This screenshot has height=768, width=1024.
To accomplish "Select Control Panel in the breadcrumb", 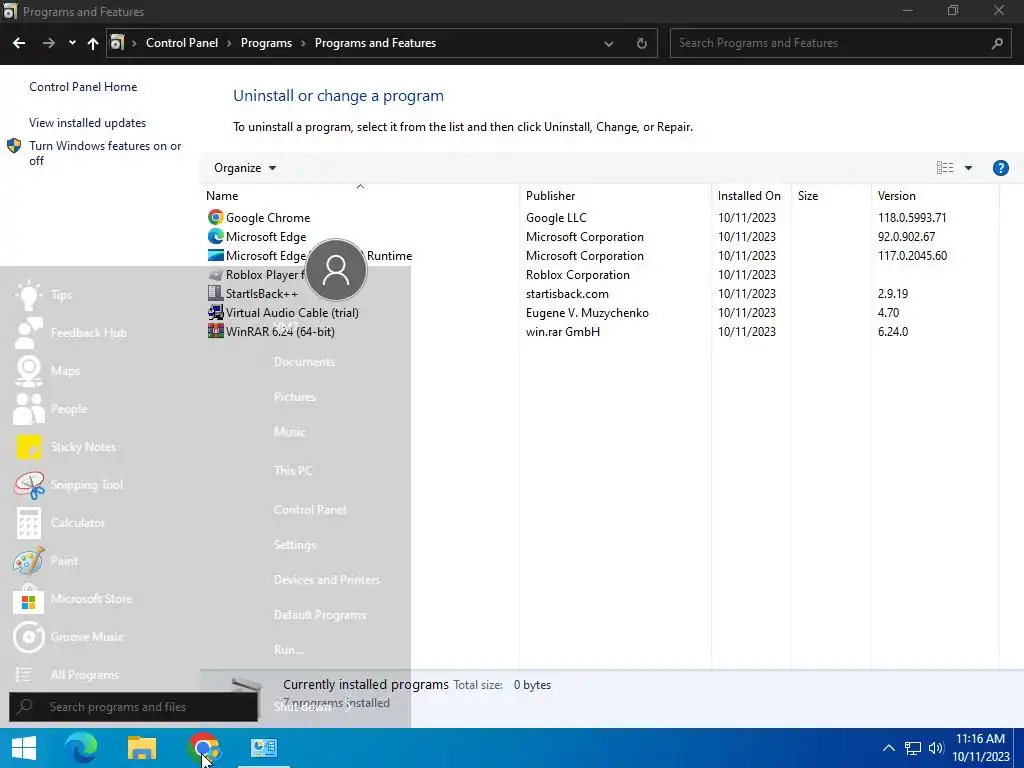I will tap(182, 43).
